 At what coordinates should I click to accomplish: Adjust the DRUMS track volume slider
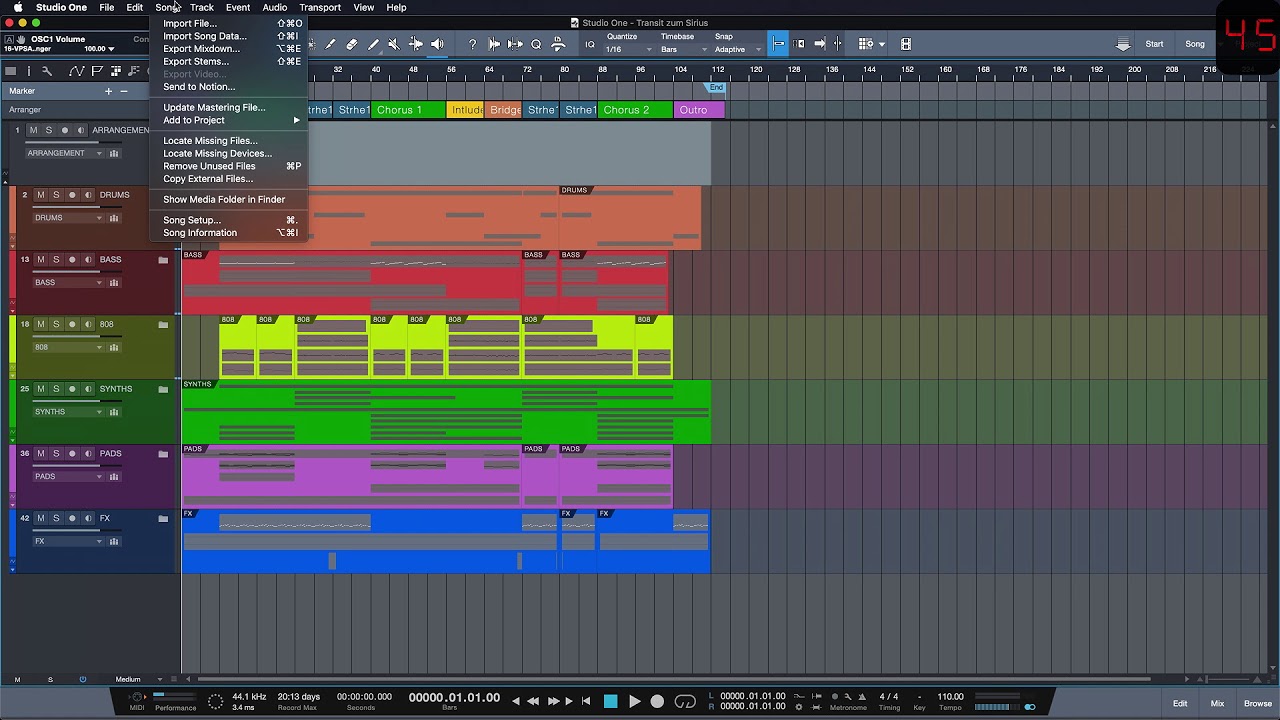[x=76, y=207]
